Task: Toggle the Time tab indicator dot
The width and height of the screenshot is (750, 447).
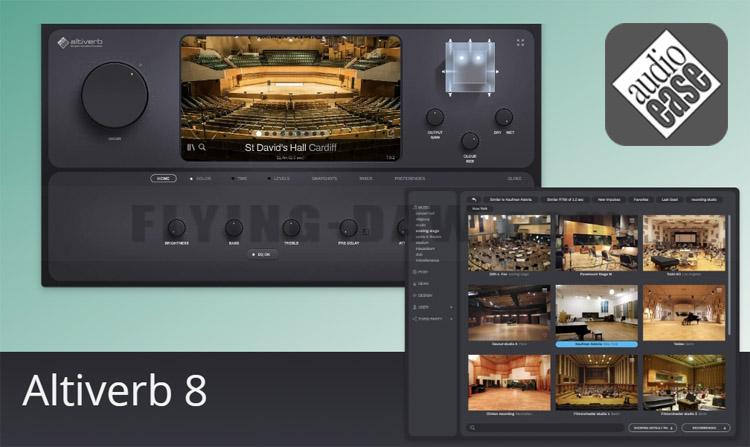Action: (233, 179)
